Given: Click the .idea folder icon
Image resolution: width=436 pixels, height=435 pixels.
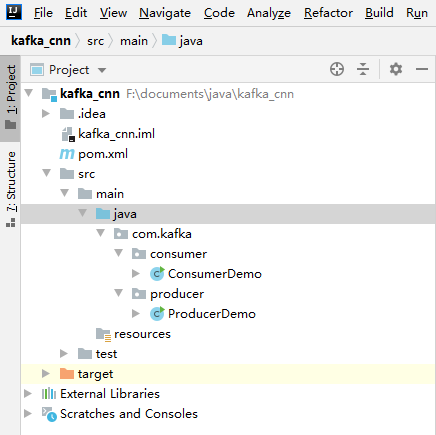Looking at the screenshot, I should tap(67, 114).
